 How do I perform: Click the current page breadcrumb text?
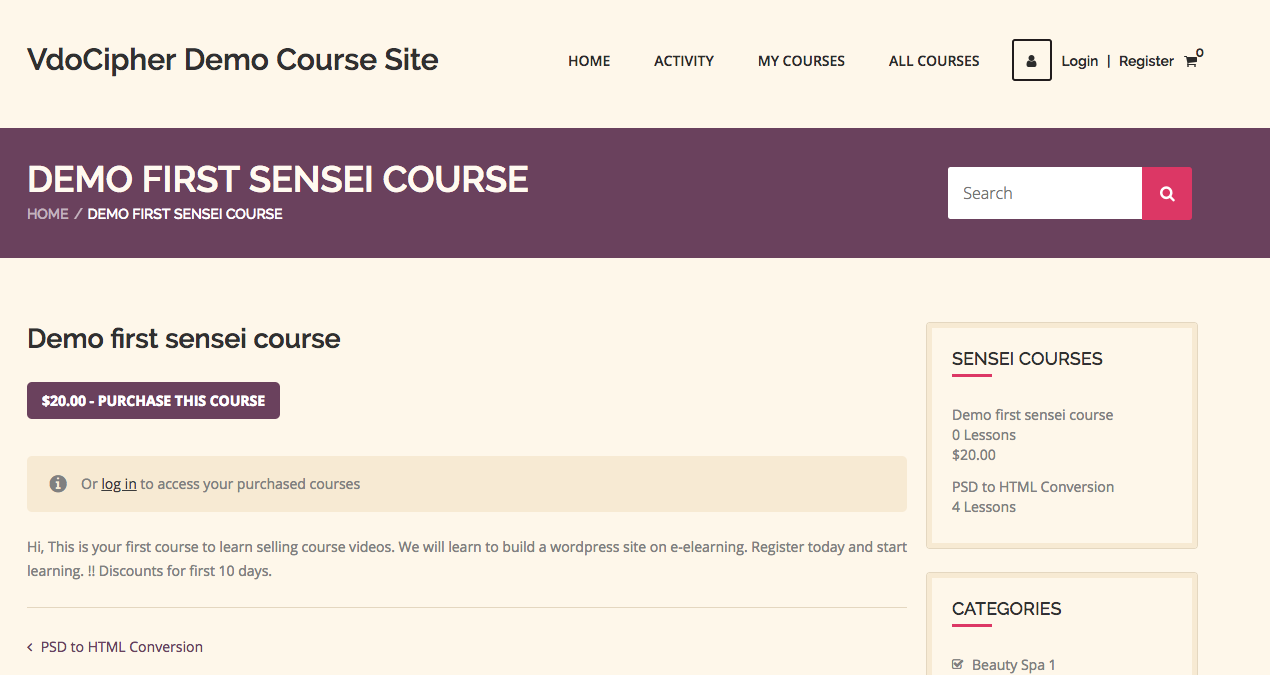point(185,214)
